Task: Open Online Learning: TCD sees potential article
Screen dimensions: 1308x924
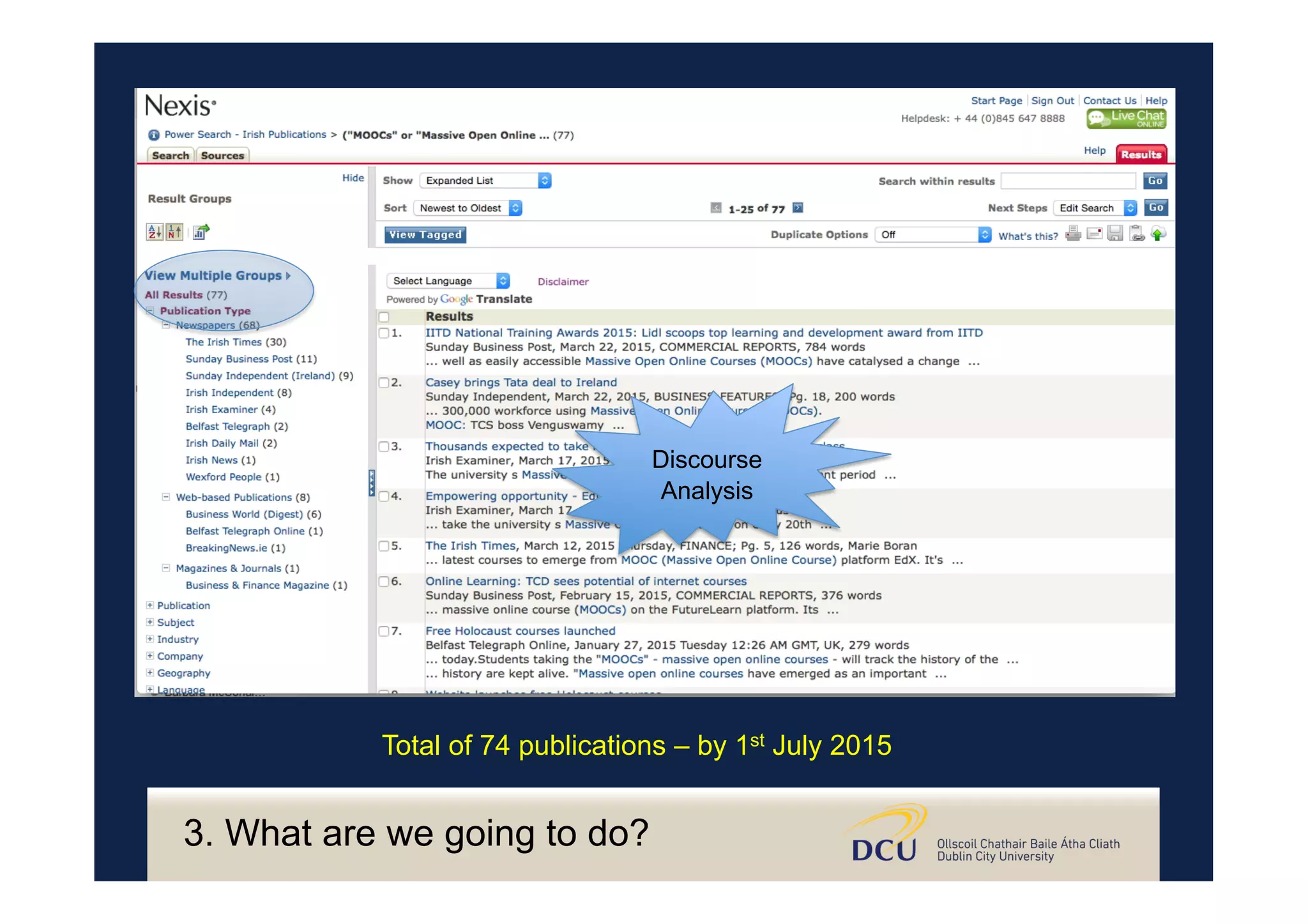Action: [586, 581]
